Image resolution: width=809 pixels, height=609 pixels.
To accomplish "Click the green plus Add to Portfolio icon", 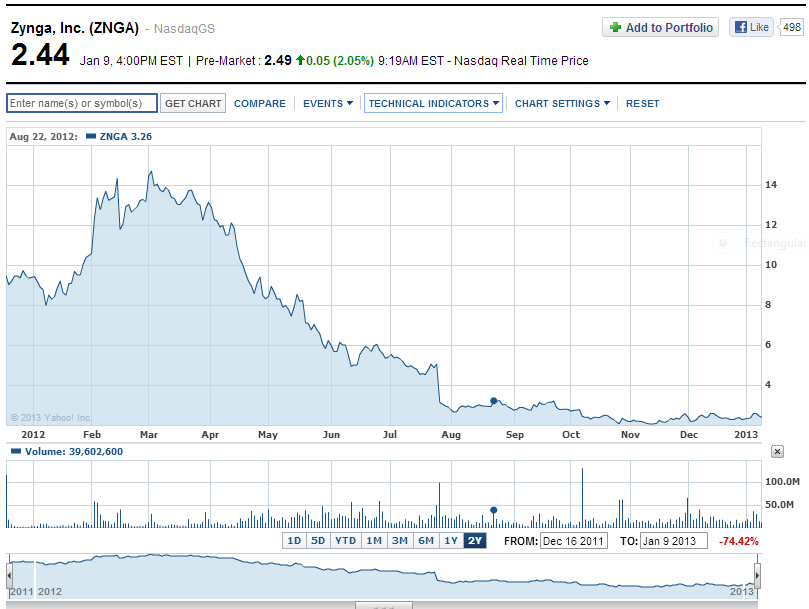I will click(614, 27).
